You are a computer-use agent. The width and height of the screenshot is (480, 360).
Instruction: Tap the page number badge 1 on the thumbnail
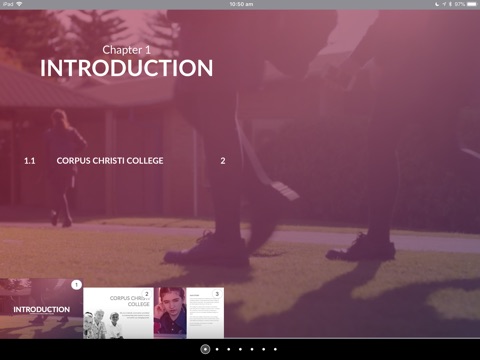[76, 285]
